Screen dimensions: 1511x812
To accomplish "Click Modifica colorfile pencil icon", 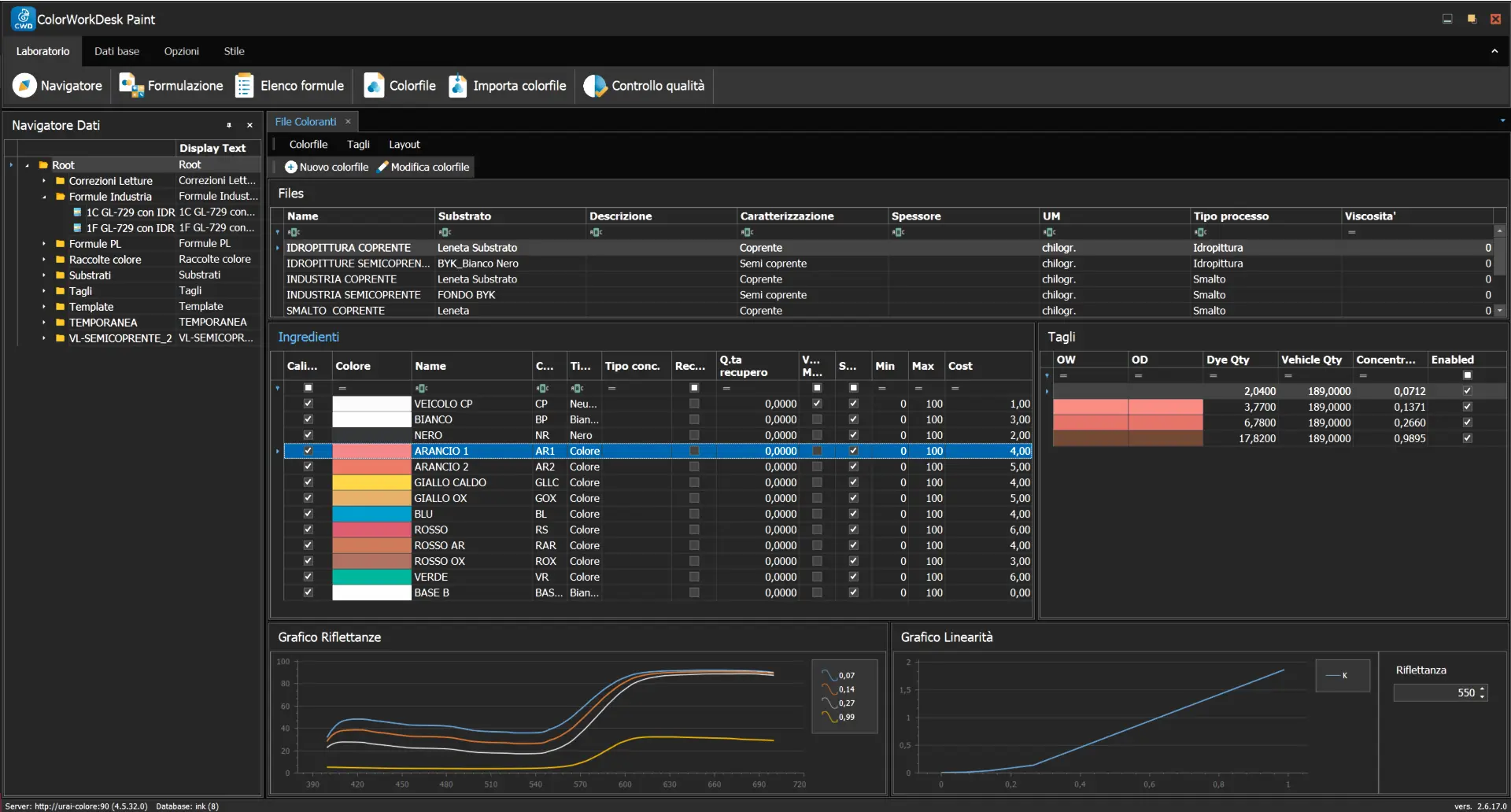I will tap(382, 167).
